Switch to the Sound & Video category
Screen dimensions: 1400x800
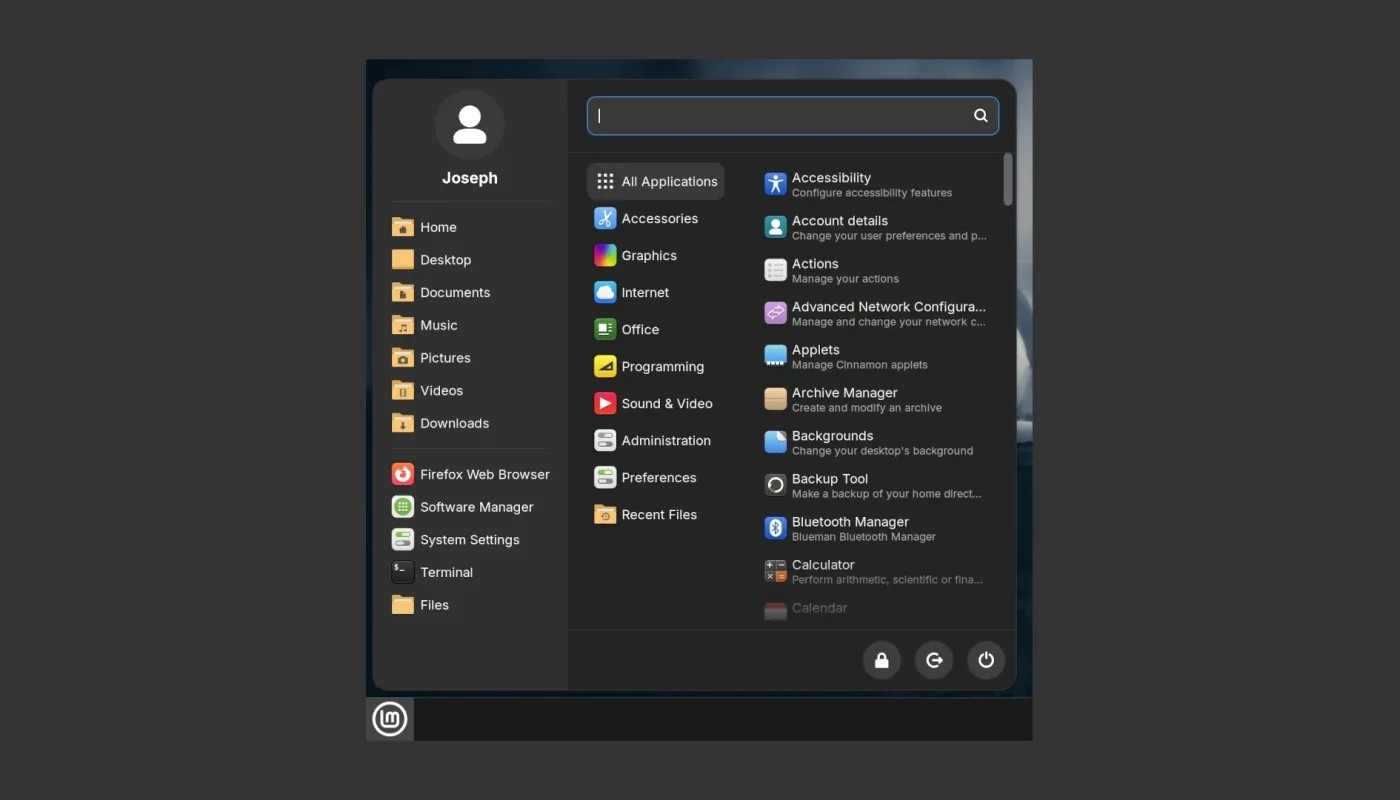tap(666, 403)
